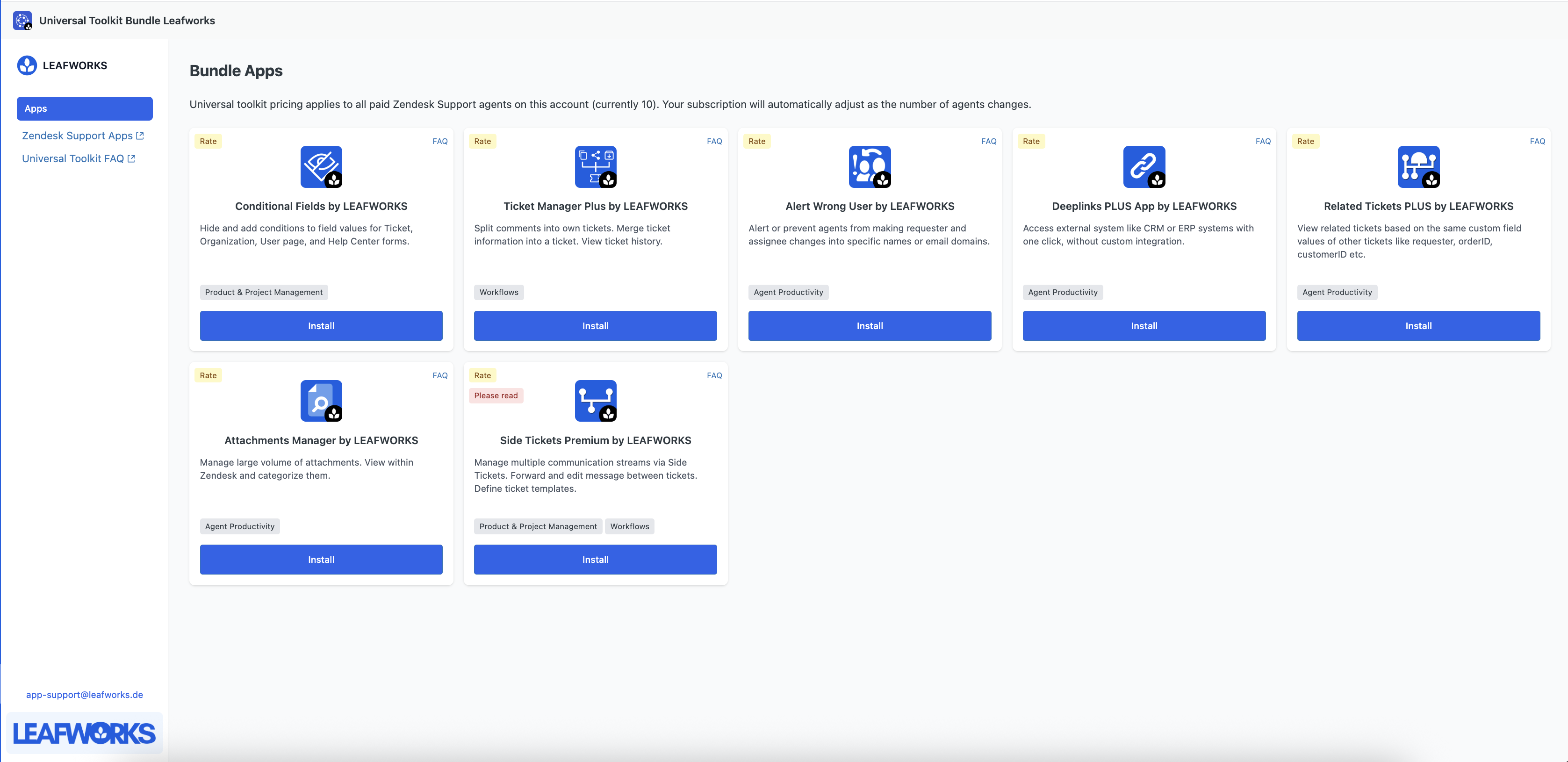Click the Side Tickets Premium app icon
Viewport: 1568px width, 762px height.
pos(595,401)
